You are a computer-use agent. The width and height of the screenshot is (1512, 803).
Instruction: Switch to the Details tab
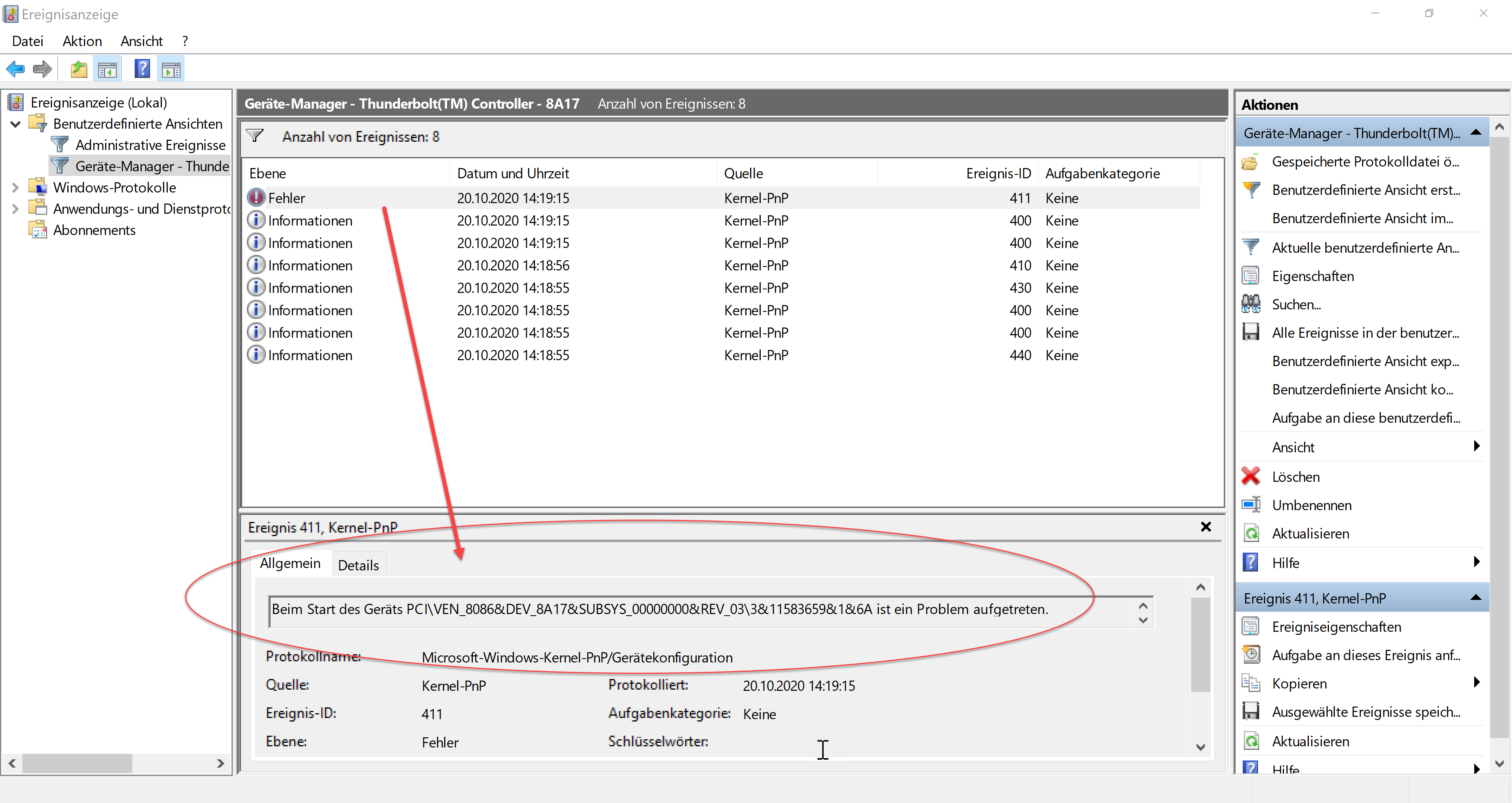pos(359,565)
